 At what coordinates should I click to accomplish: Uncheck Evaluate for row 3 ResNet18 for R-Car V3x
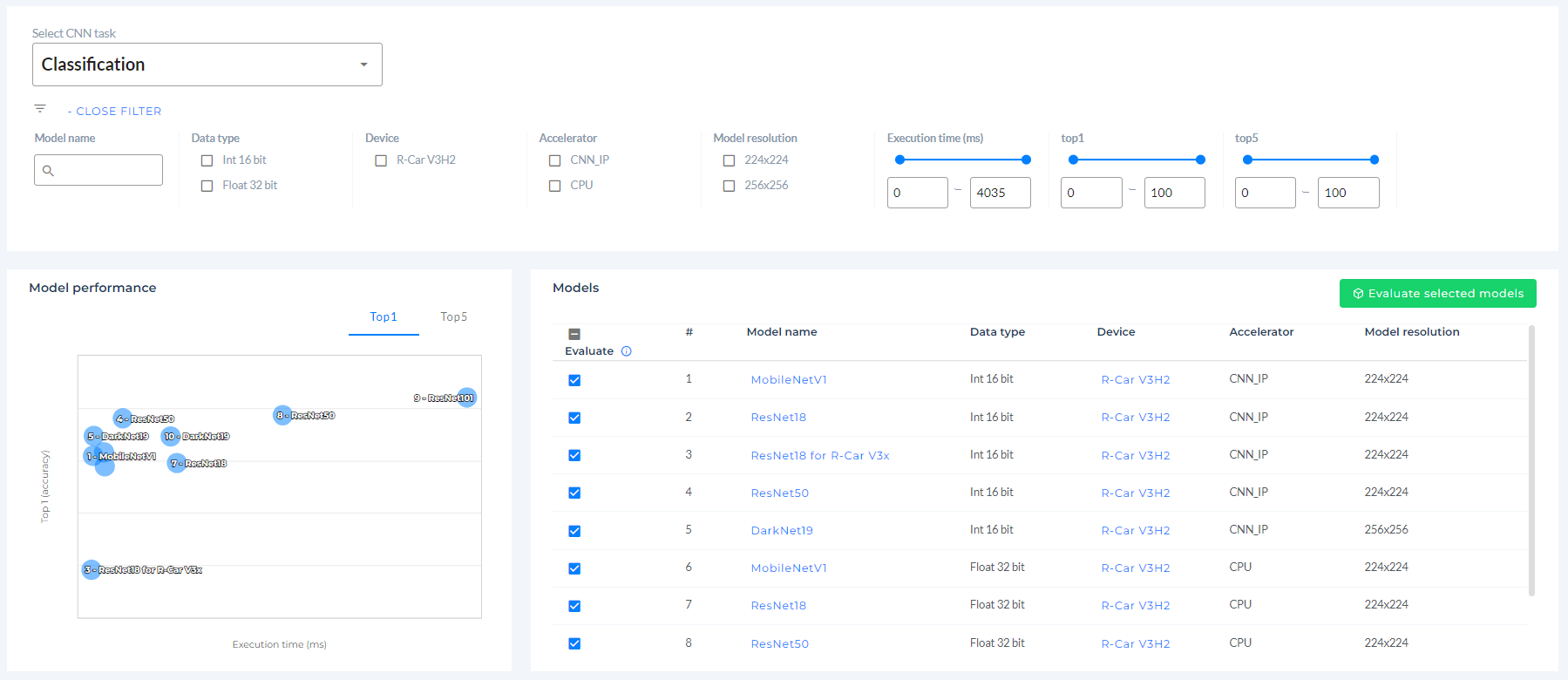click(x=574, y=455)
